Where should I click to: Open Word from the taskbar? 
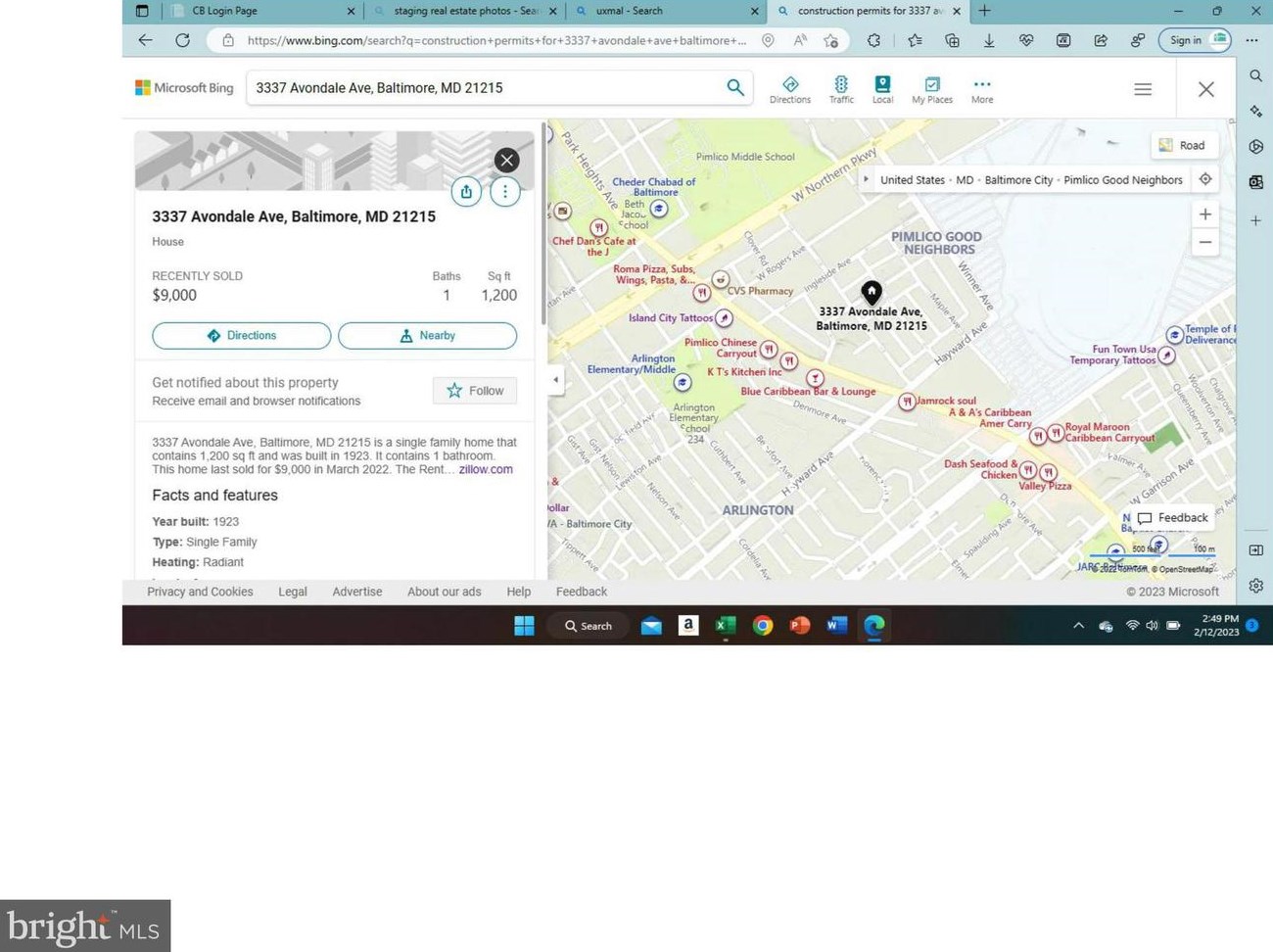click(x=837, y=626)
